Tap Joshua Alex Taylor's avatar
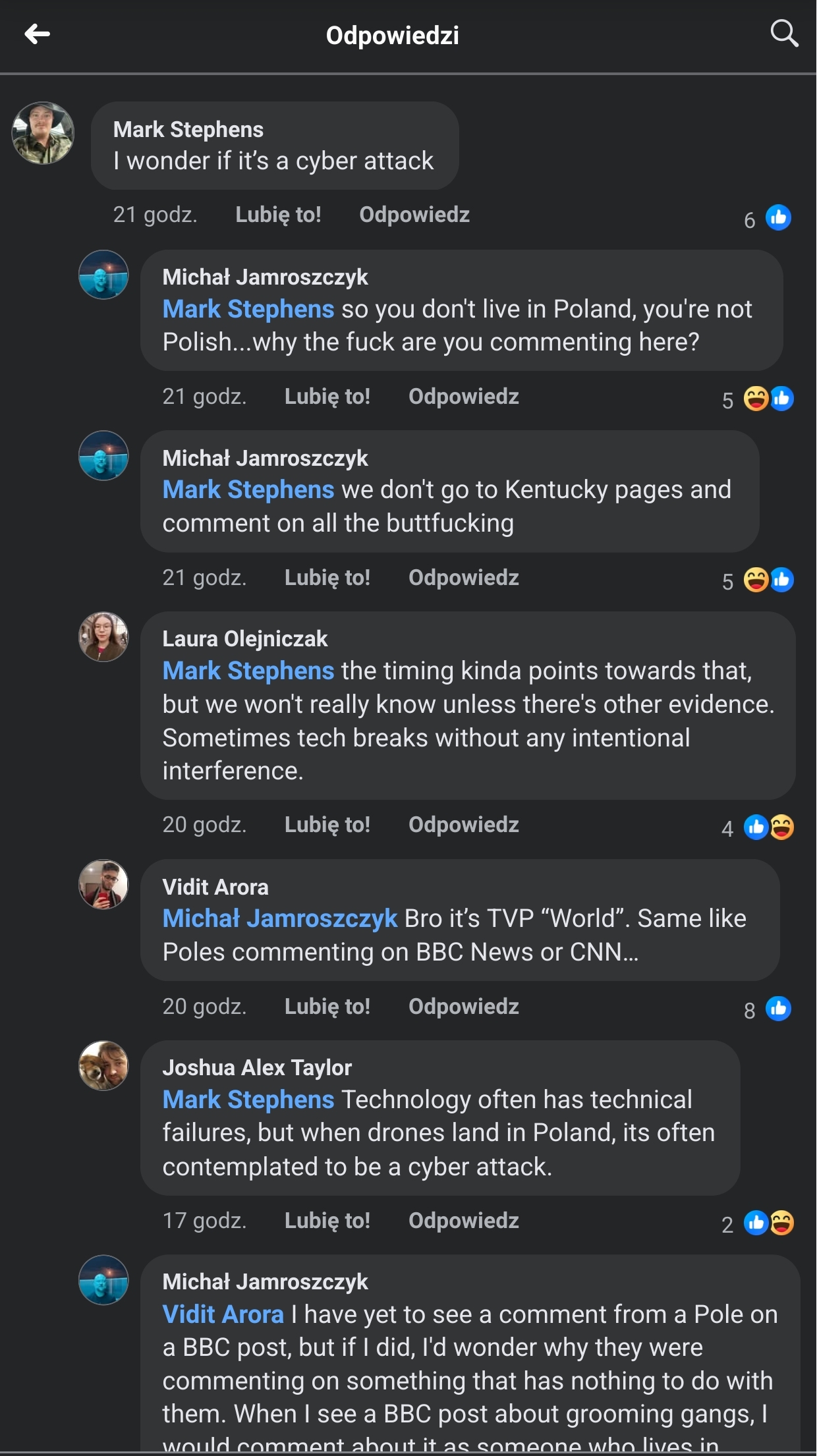817x1456 pixels. pyautogui.click(x=103, y=1066)
